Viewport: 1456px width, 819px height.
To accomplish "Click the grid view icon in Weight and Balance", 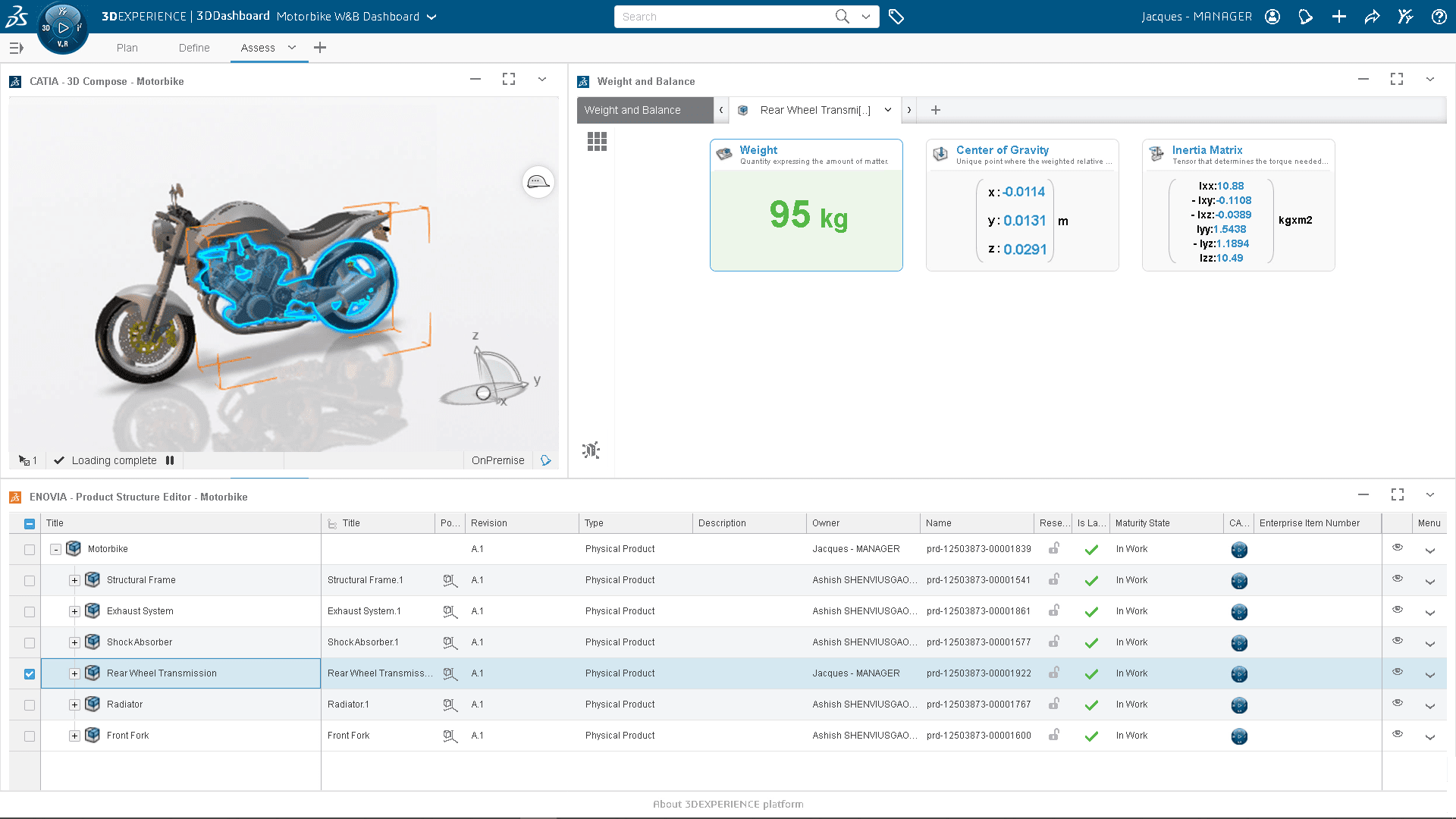I will point(597,140).
